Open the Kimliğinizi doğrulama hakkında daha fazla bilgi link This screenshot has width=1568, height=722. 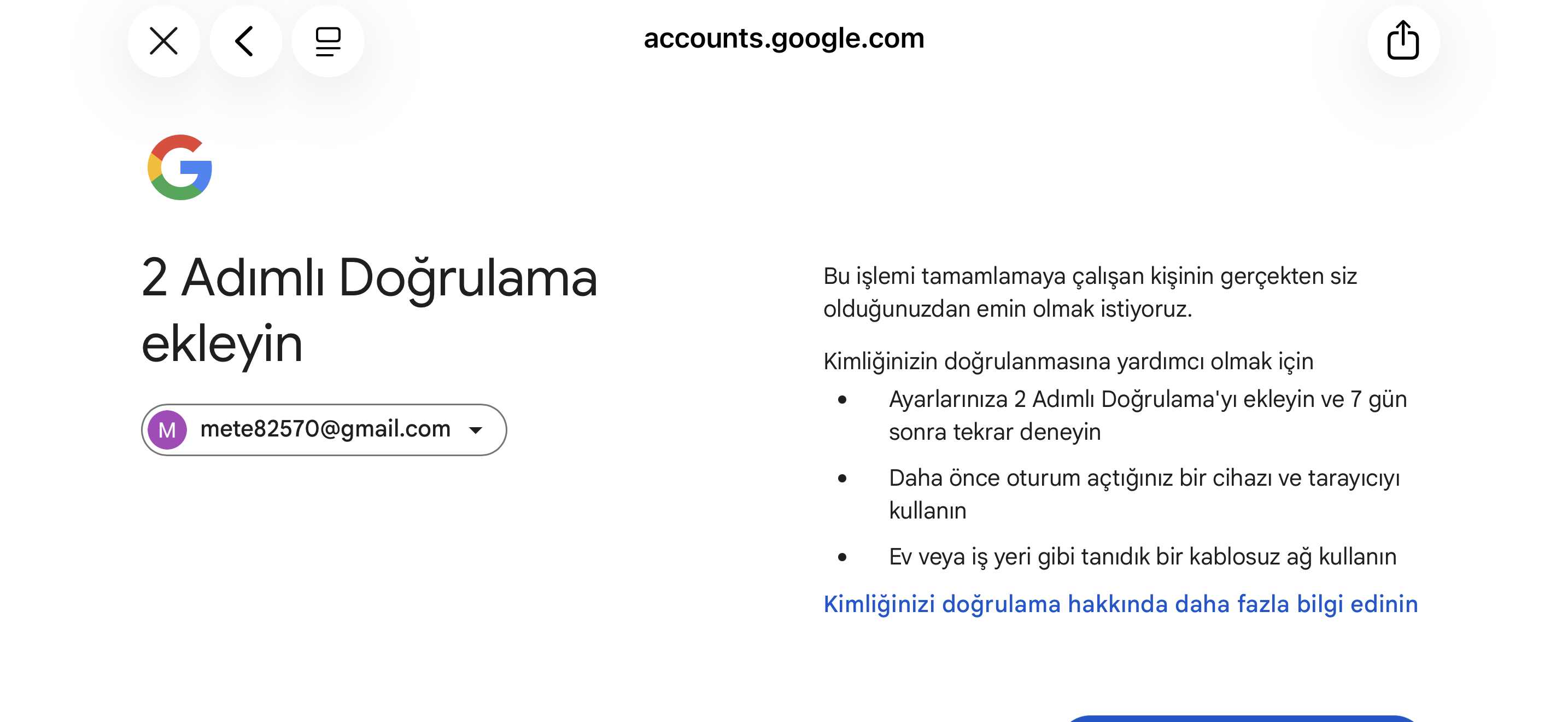(1121, 604)
